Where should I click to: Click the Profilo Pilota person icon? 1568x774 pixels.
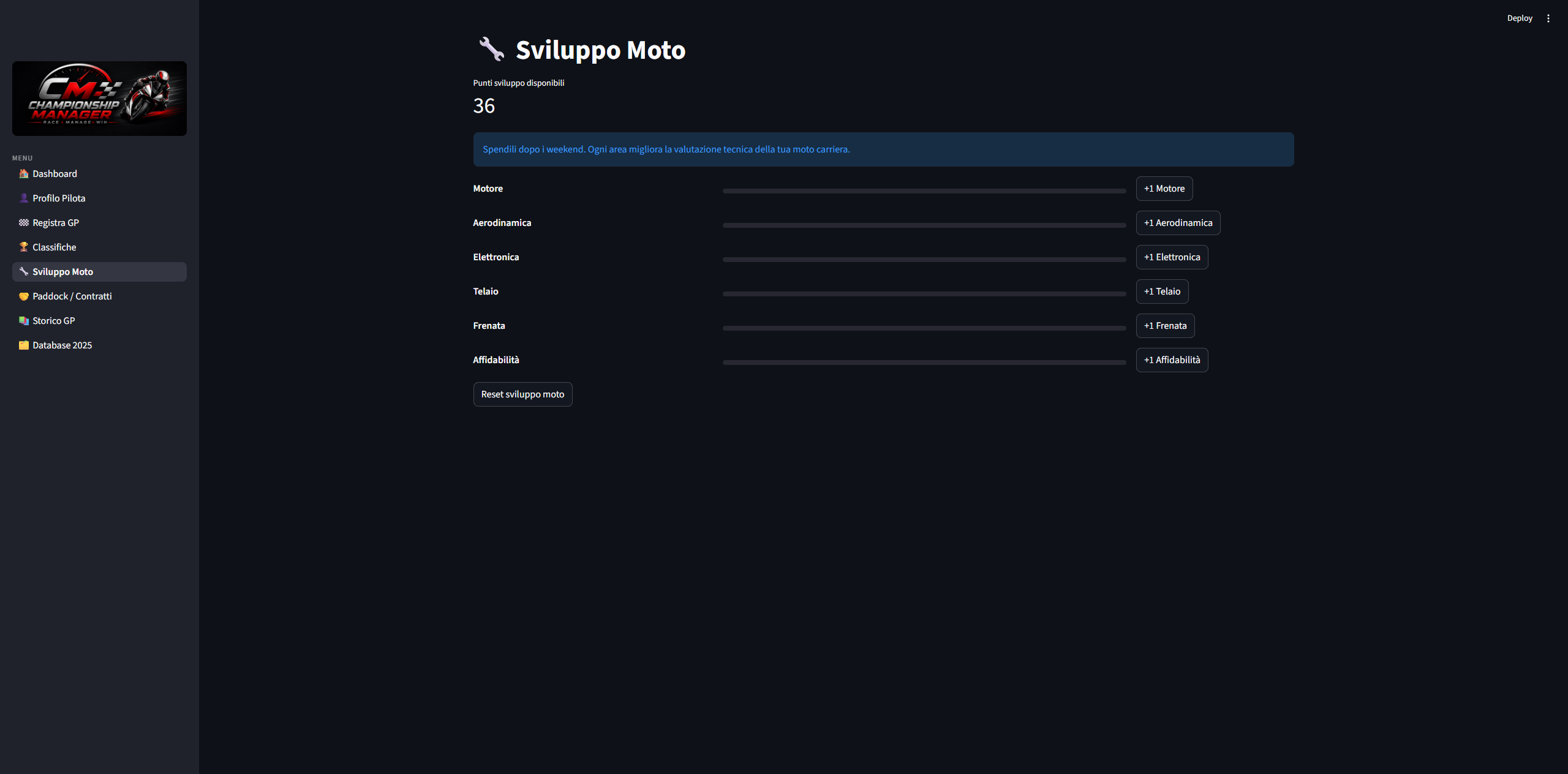pos(24,198)
